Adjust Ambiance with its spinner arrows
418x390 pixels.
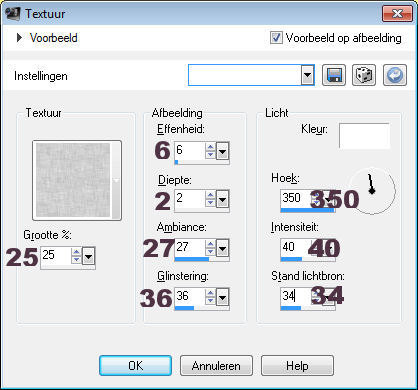210,248
